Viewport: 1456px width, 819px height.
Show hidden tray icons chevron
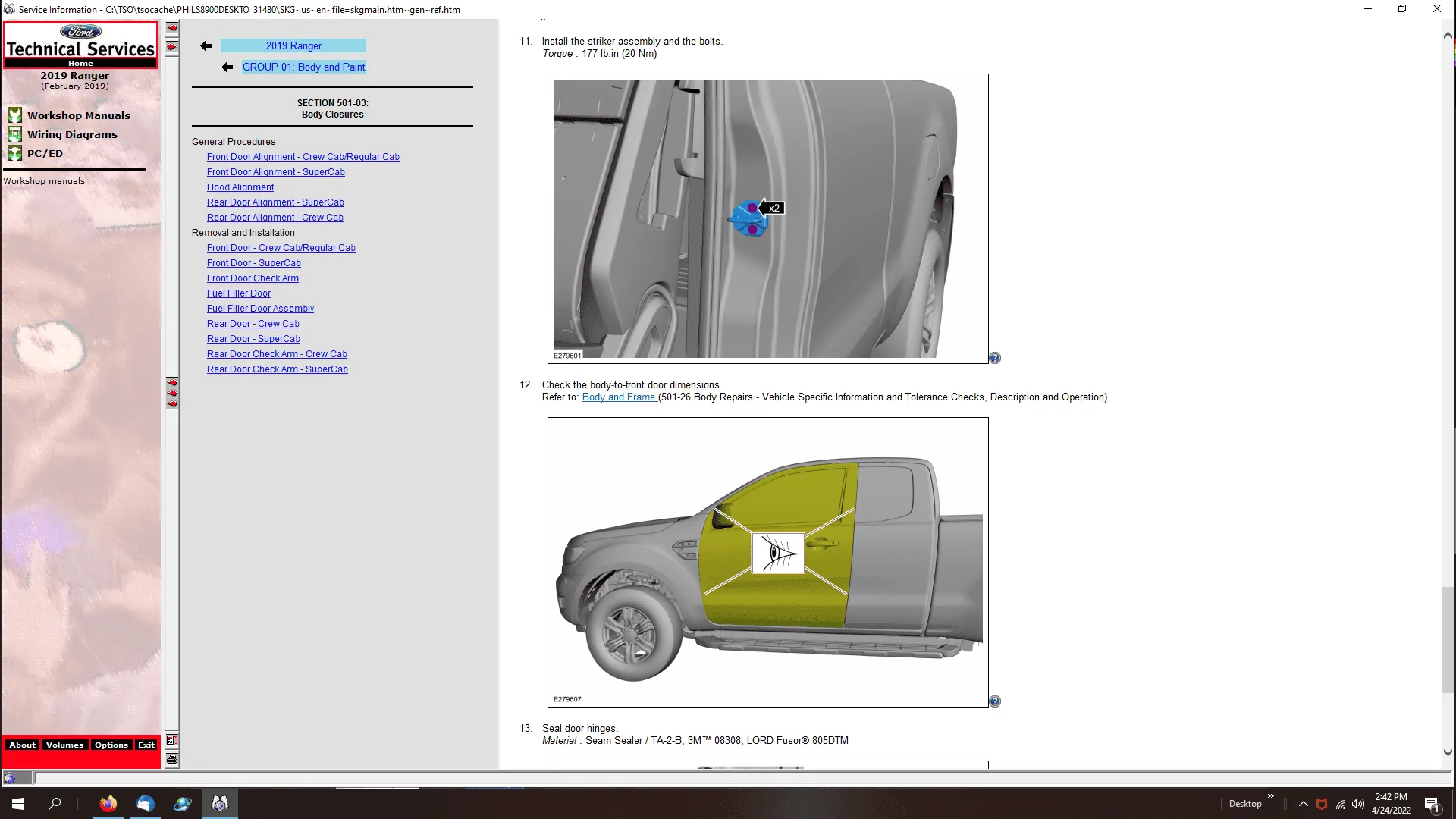[x=1303, y=804]
